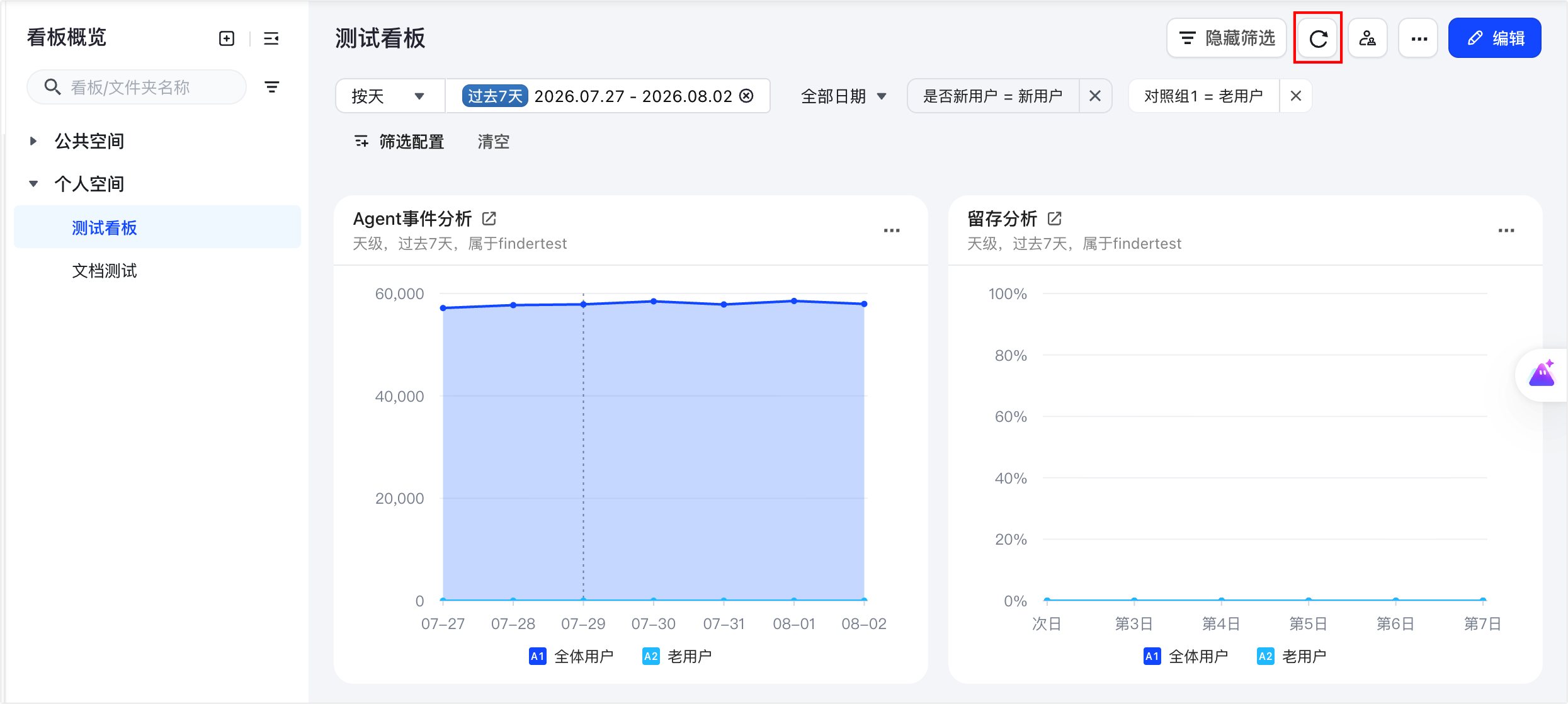
Task: Open the sidebar filter icon next to search
Action: coord(272,87)
